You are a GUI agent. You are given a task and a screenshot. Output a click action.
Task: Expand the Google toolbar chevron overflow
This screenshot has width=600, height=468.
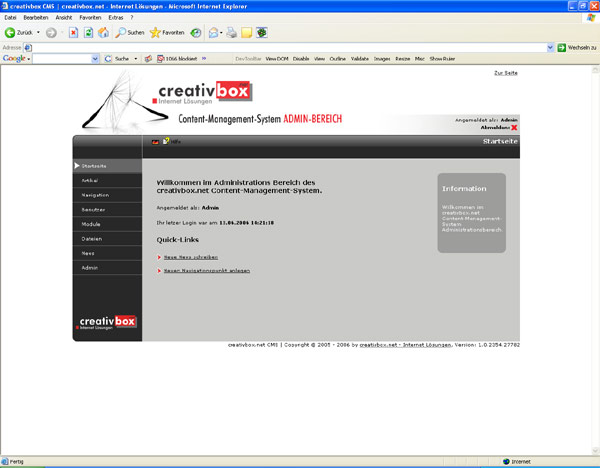coord(204,59)
